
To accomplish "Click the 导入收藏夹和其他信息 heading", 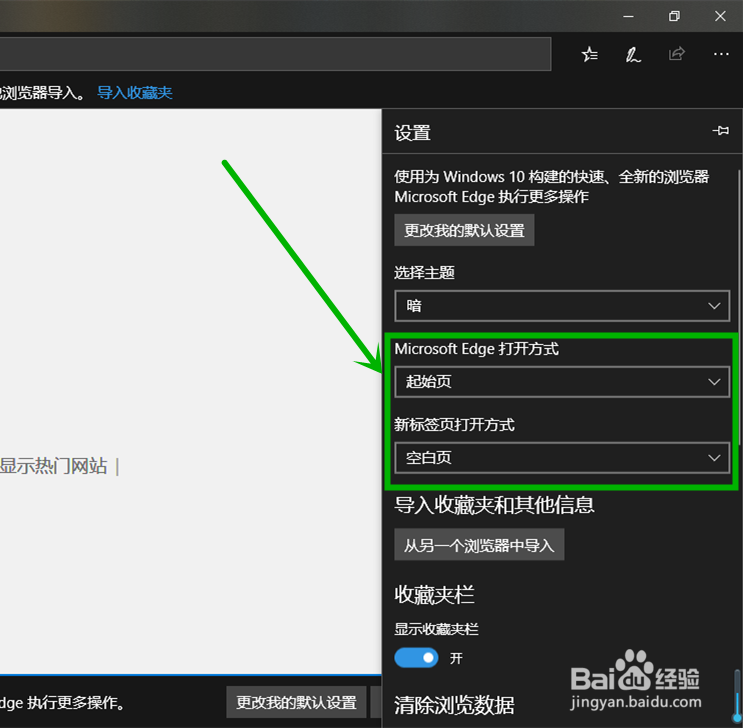I will (494, 505).
